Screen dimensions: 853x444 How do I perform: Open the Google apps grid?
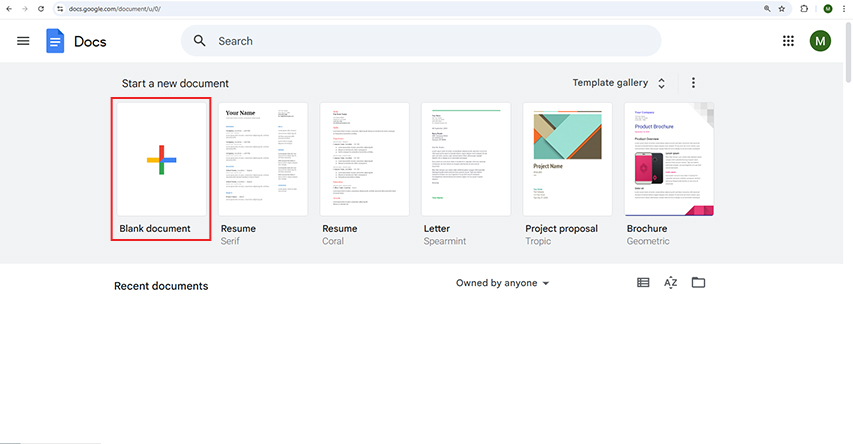click(788, 41)
